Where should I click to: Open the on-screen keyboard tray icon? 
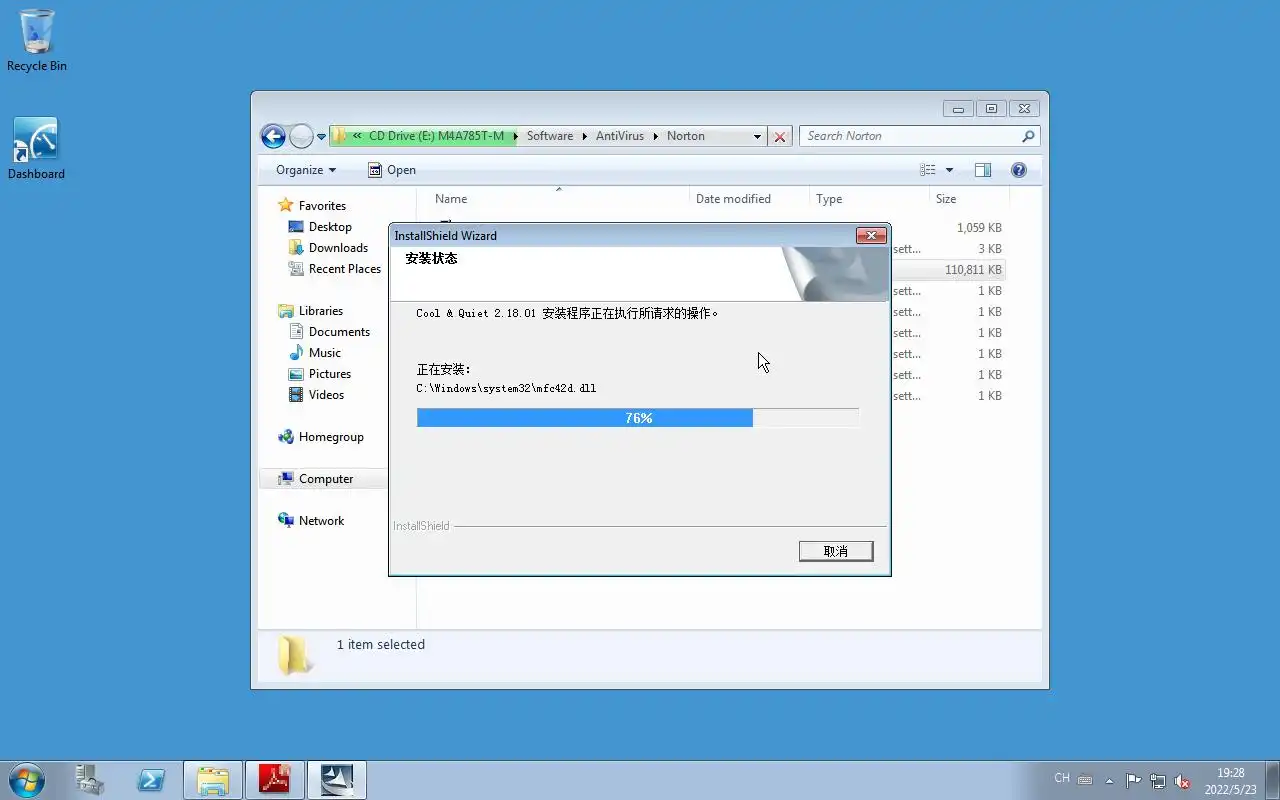1085,780
